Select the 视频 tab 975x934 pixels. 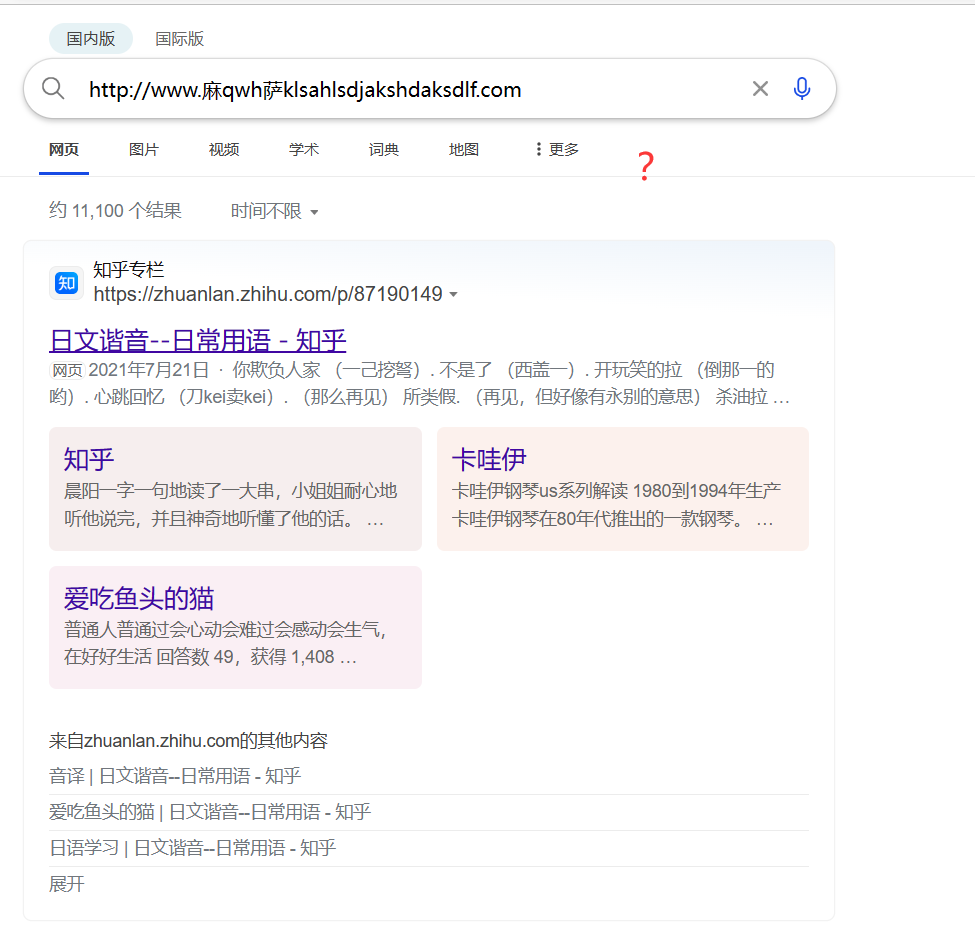[224, 149]
